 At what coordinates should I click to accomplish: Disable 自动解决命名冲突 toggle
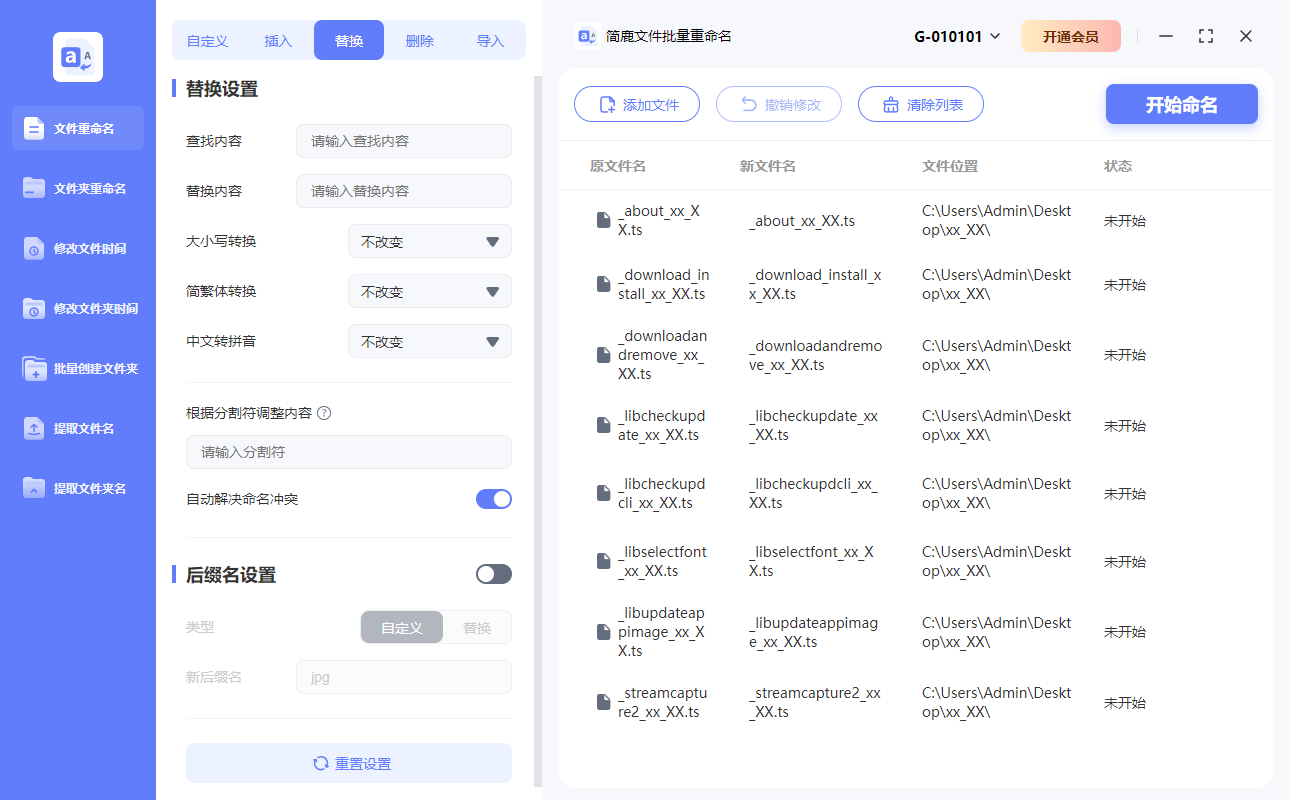(494, 499)
